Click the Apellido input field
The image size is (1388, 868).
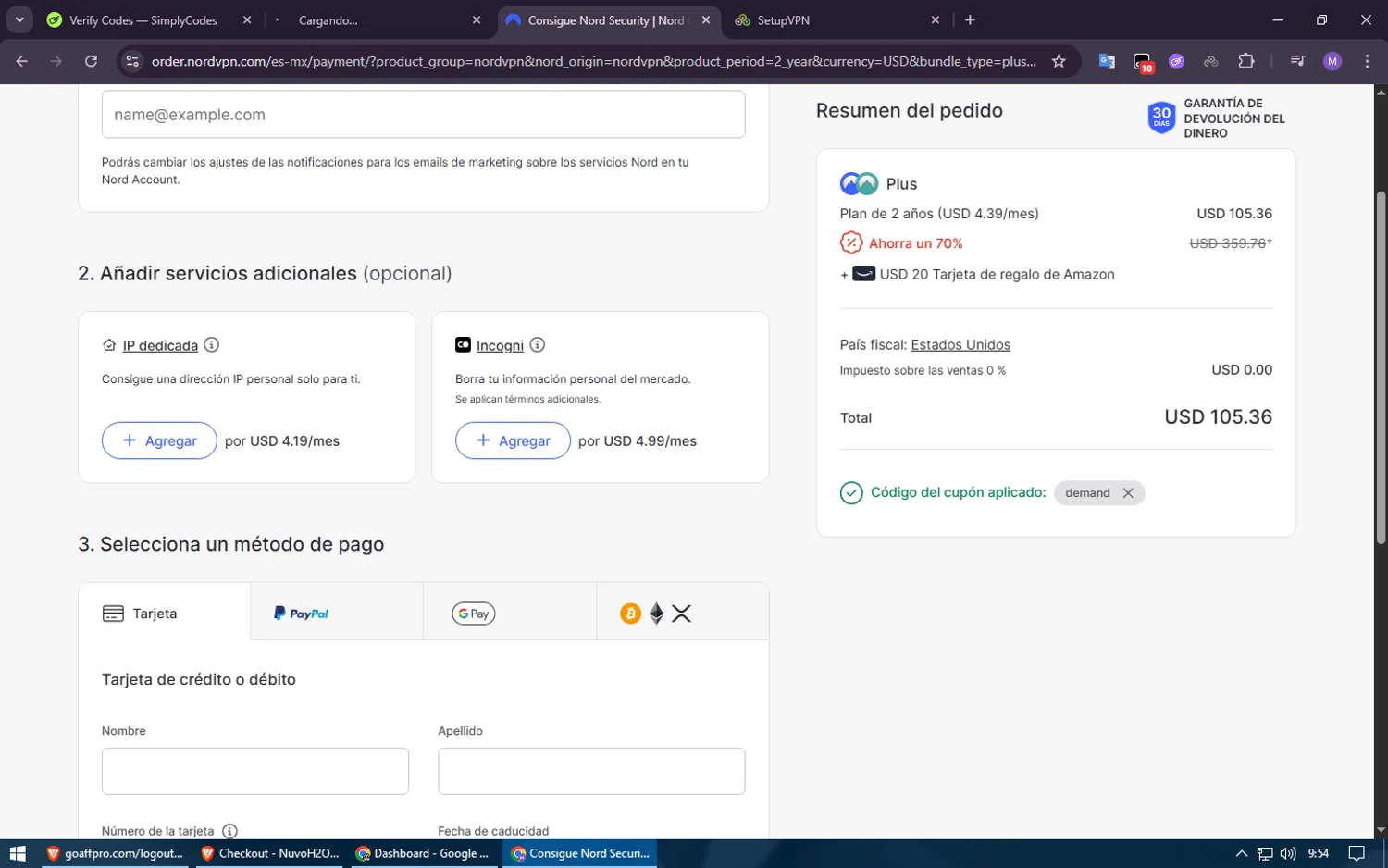[x=591, y=771]
